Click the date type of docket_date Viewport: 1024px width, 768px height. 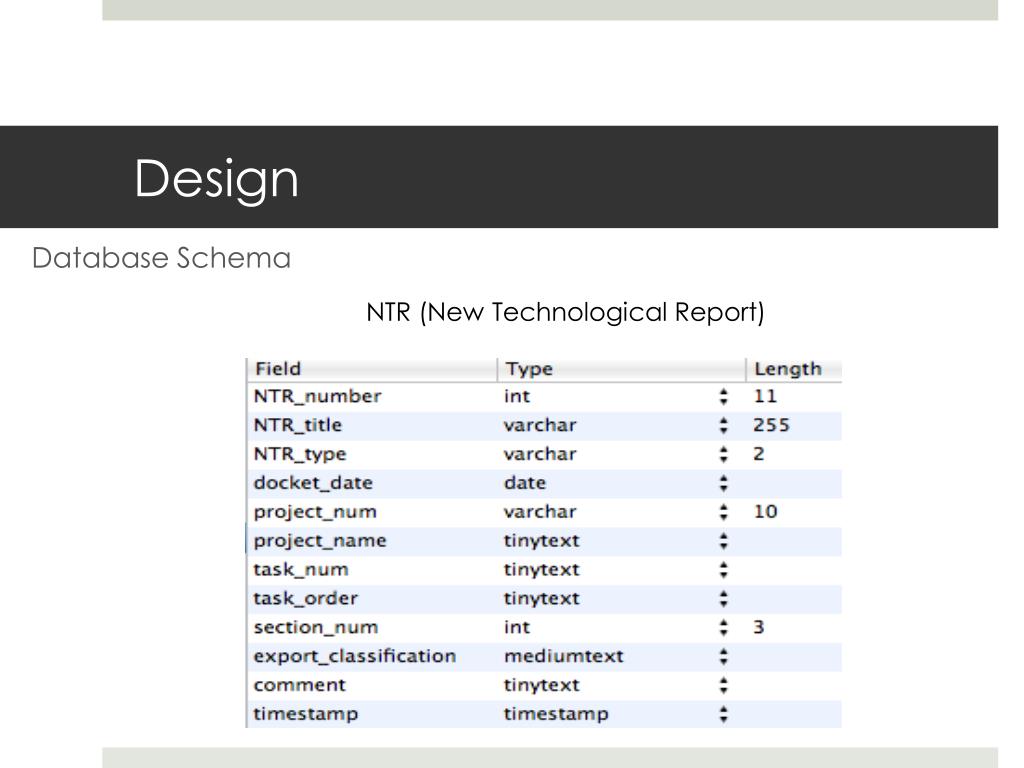525,483
